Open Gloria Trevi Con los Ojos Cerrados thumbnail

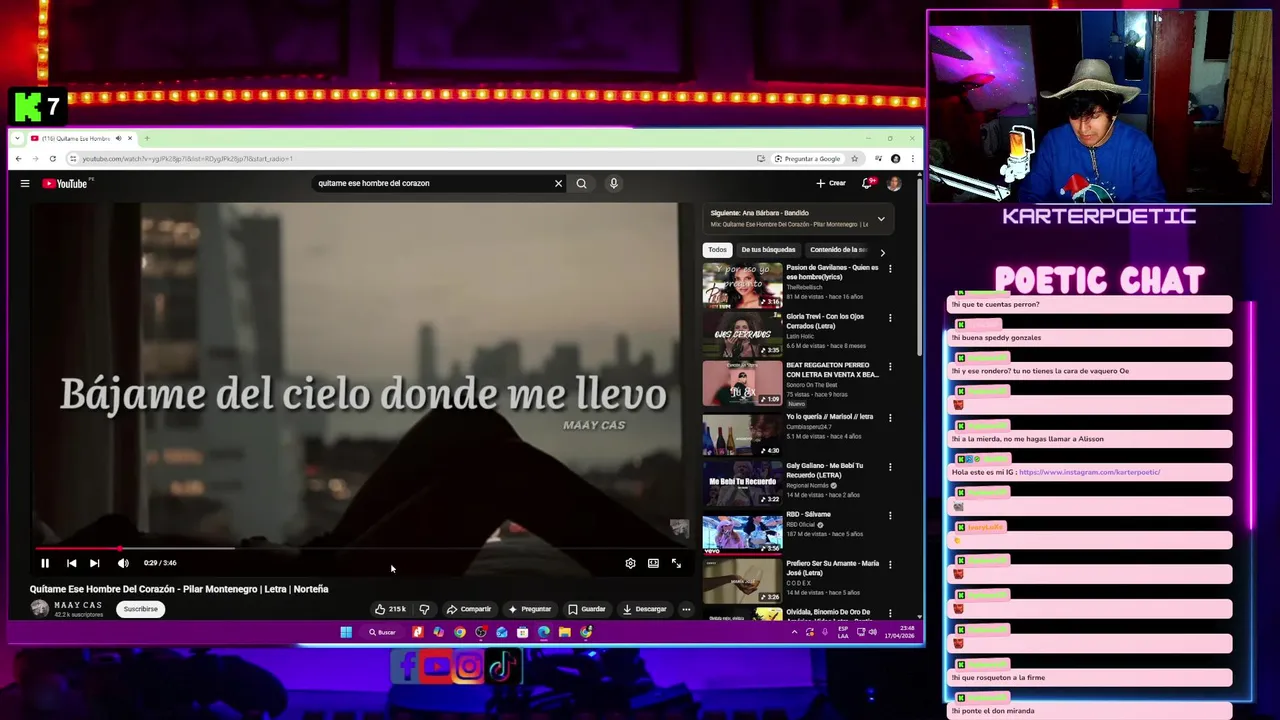[x=742, y=334]
